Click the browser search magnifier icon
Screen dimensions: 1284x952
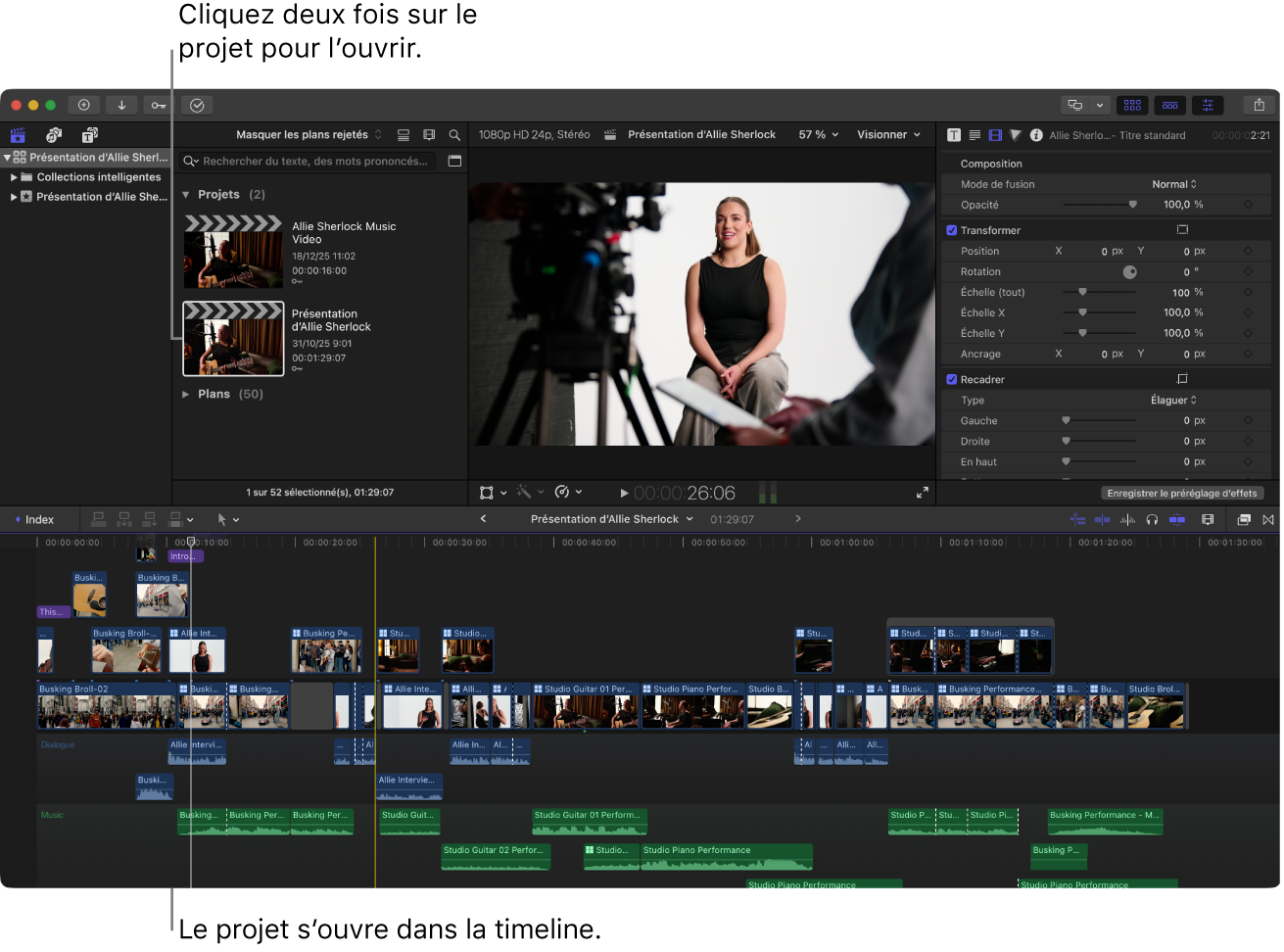coord(454,135)
